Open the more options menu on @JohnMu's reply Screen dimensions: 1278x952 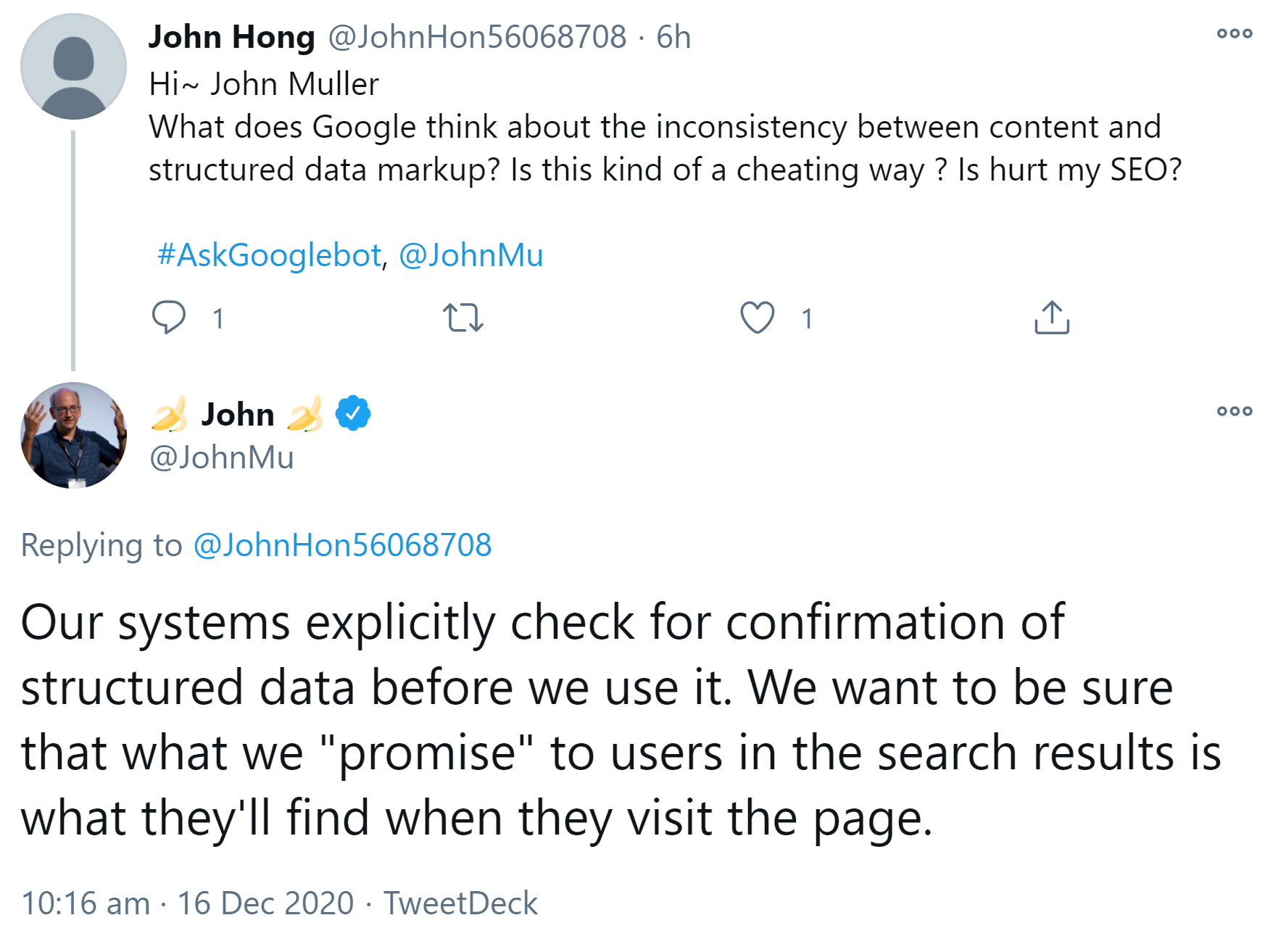point(1235,410)
